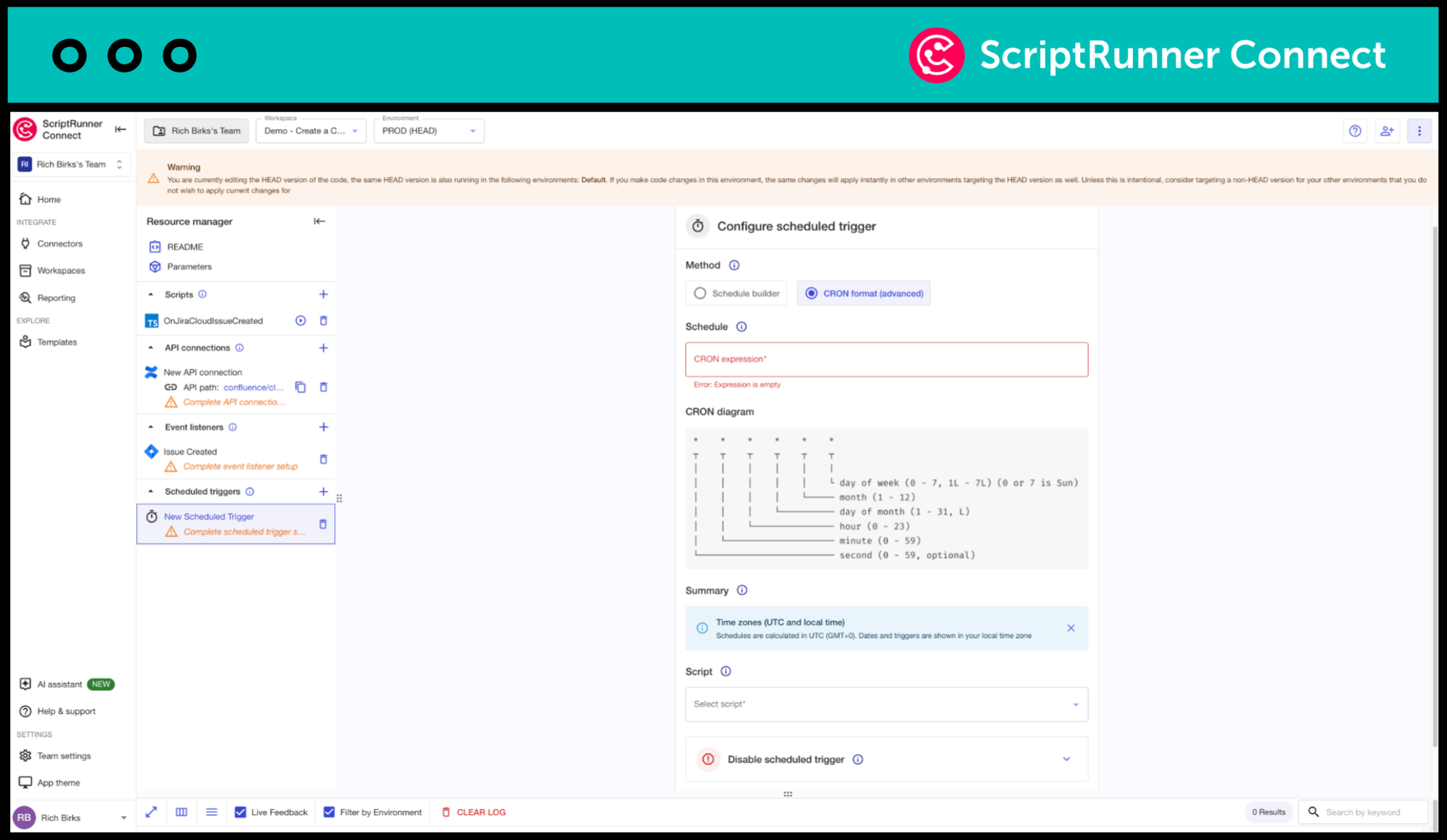This screenshot has width=1447, height=840.
Task: Delete the New Scheduled Trigger
Action: pyautogui.click(x=323, y=524)
